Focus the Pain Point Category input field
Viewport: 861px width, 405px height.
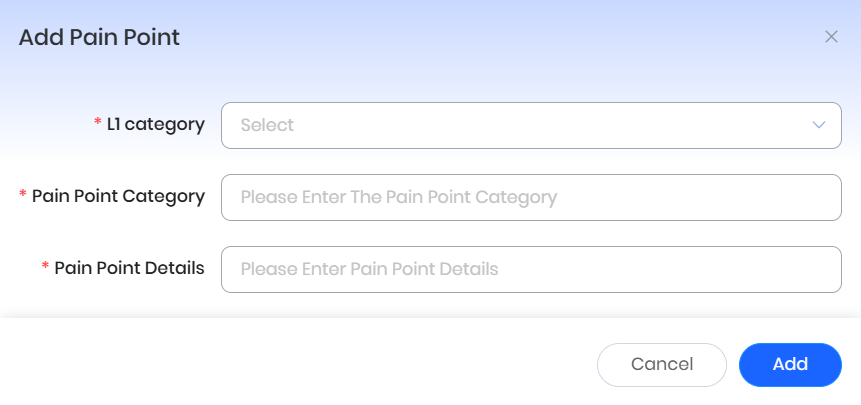(530, 197)
